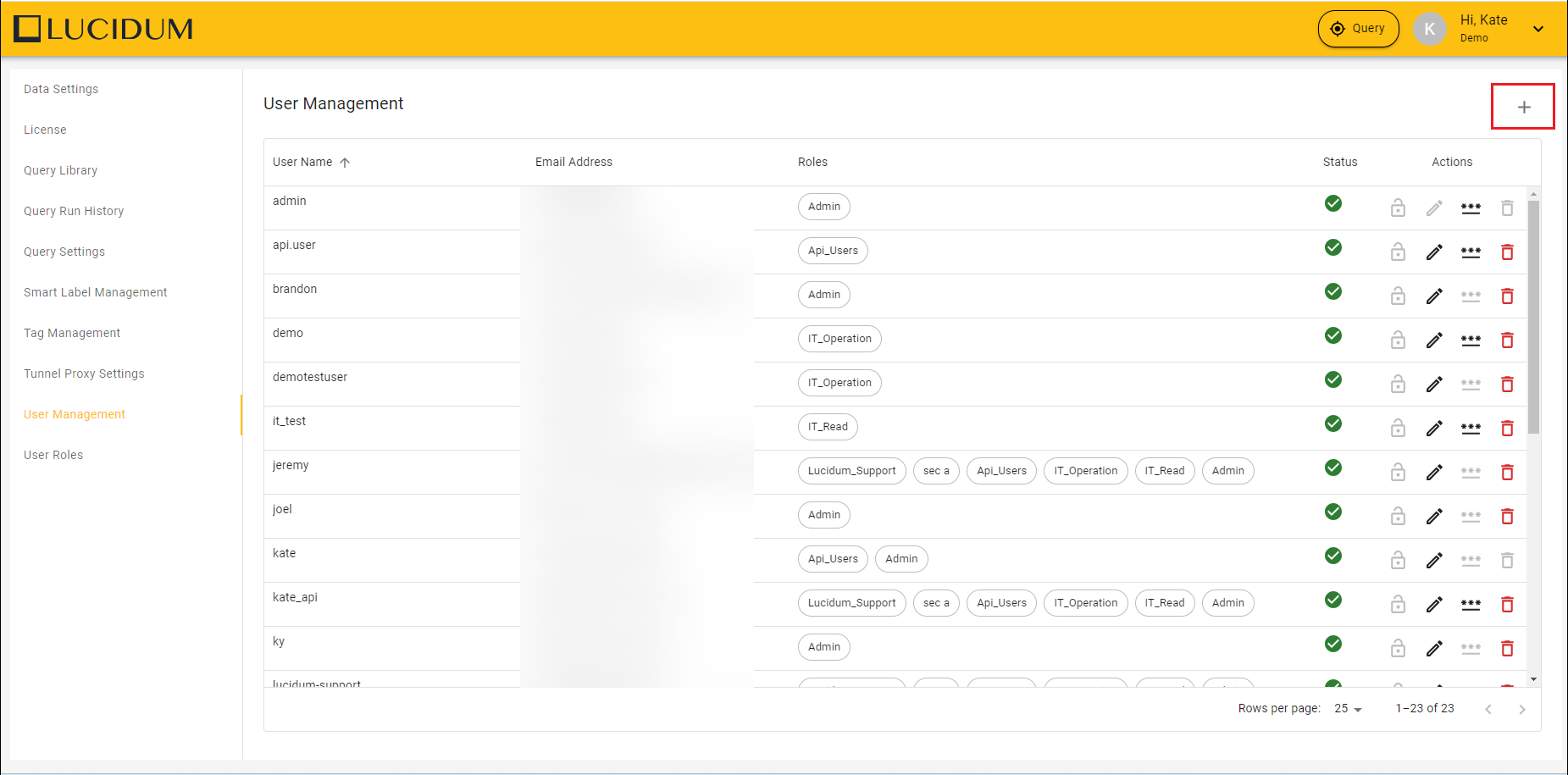Viewport: 1568px width, 775px height.
Task: Reset password for it_test user
Action: click(1471, 429)
